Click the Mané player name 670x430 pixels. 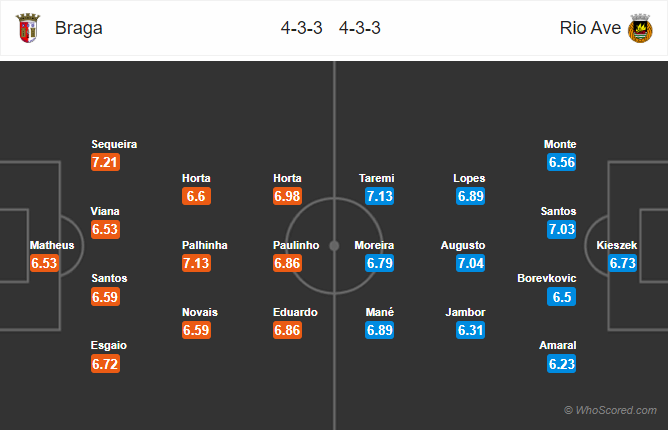point(379,312)
